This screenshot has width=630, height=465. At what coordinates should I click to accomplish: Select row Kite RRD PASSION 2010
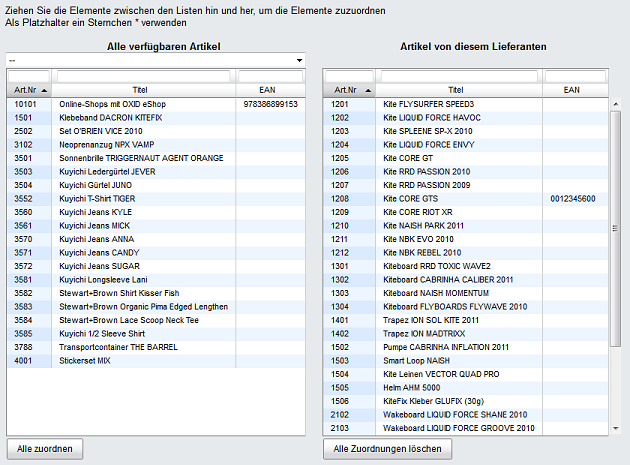(x=466, y=172)
